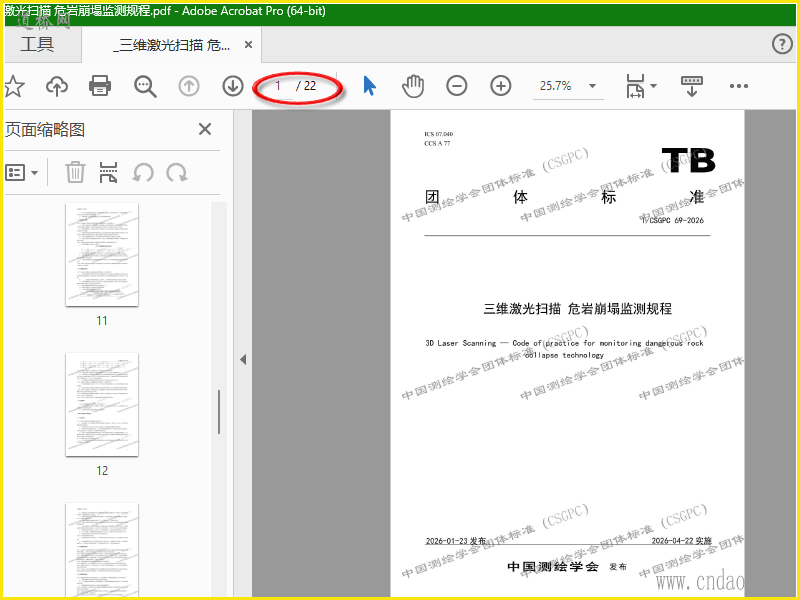Click the total page count / 22
This screenshot has height=600, width=800.
(306, 86)
